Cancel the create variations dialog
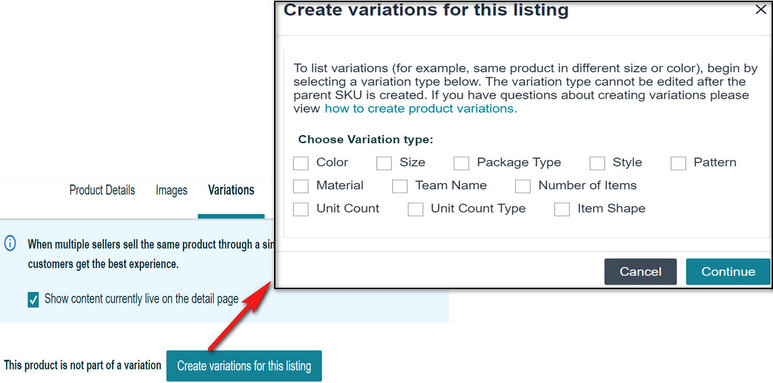 click(640, 272)
